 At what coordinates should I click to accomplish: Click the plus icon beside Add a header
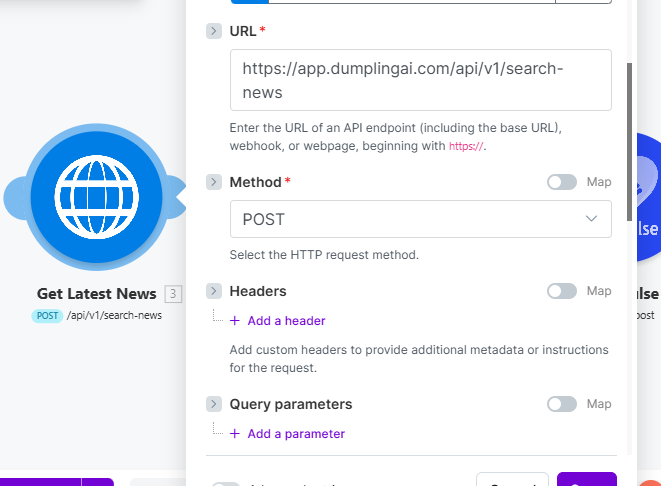[235, 321]
